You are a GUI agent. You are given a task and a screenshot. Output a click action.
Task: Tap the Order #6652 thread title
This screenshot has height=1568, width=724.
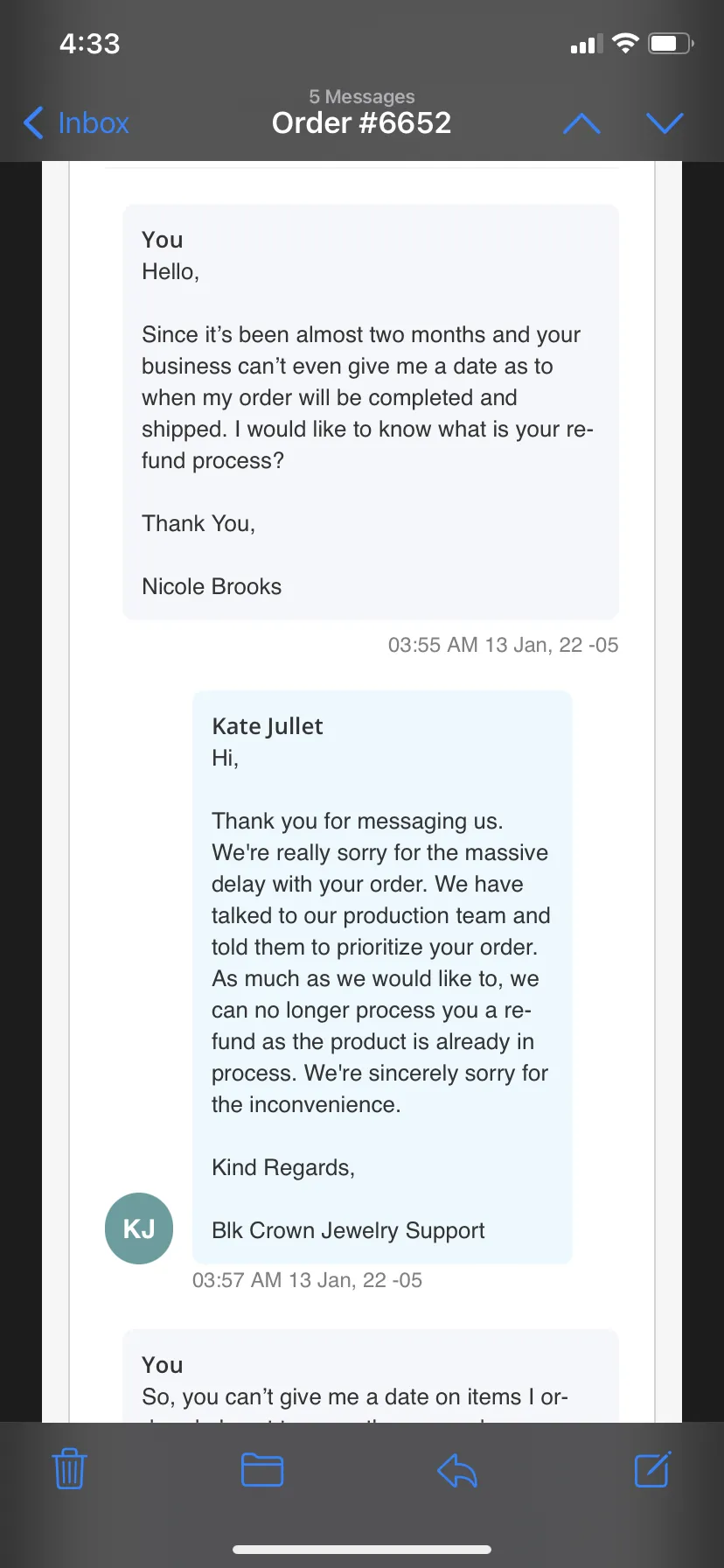361,123
